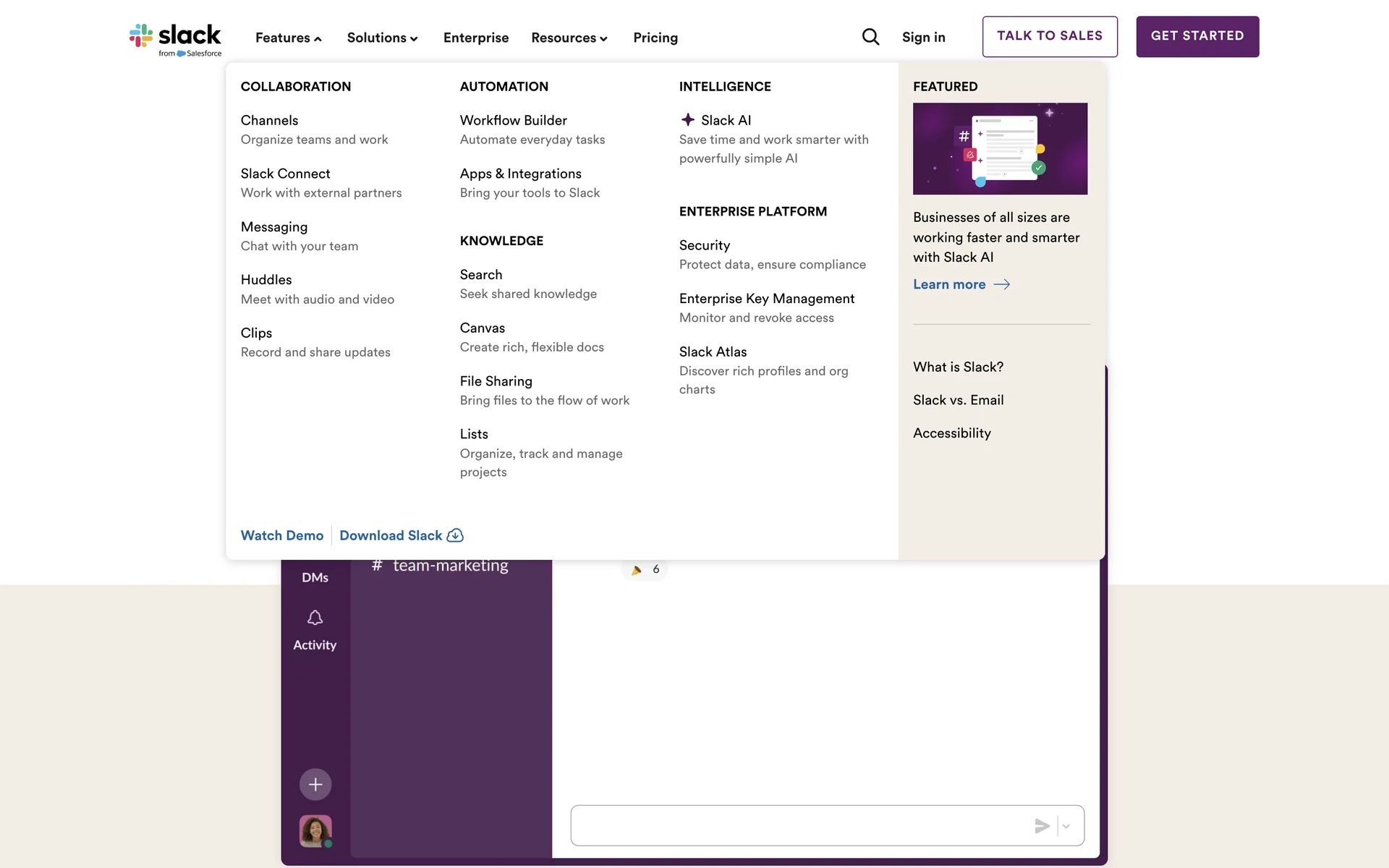Click the GET STARTED button
The width and height of the screenshot is (1389, 868).
coord(1197,36)
